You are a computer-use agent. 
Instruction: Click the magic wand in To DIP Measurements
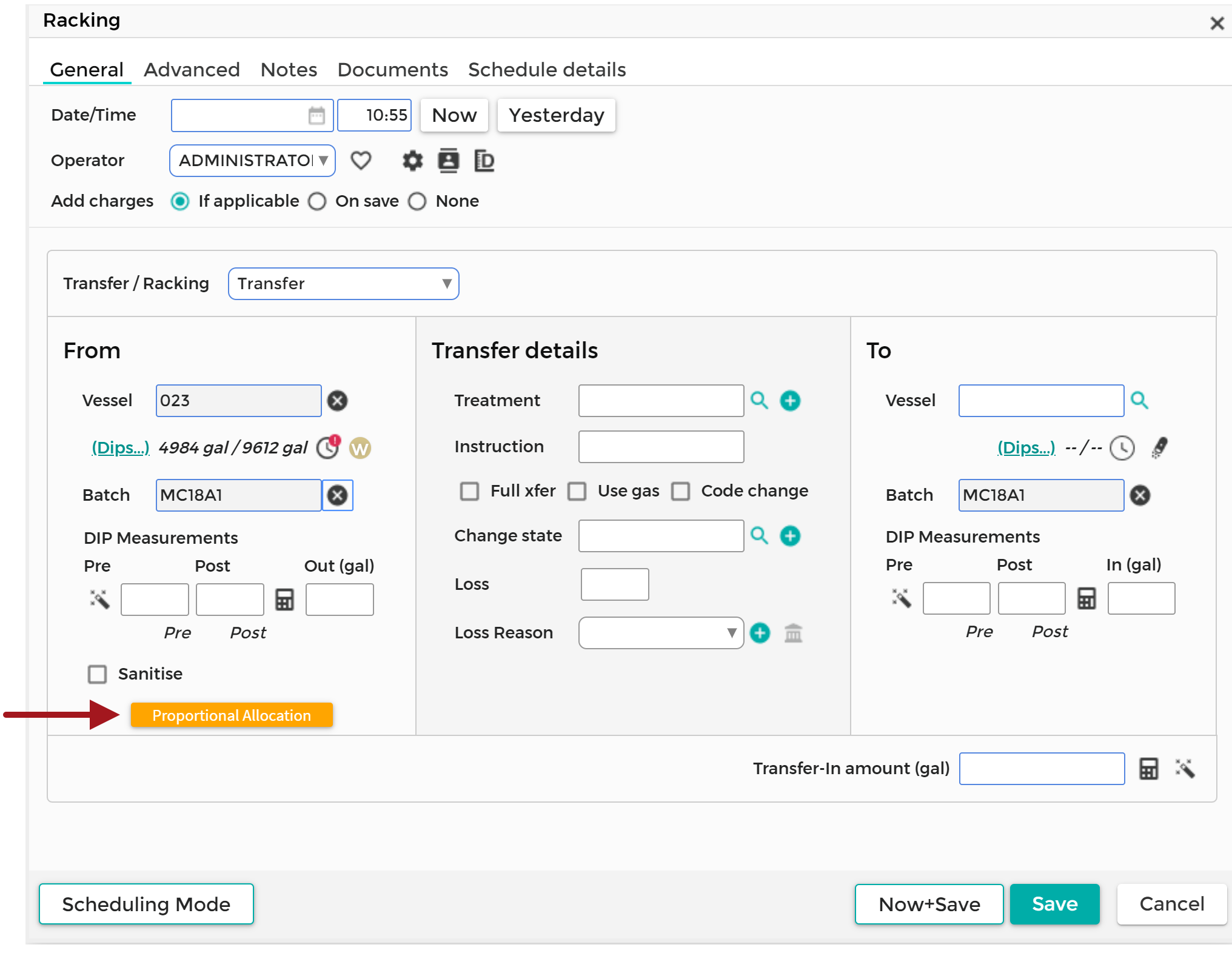point(902,598)
